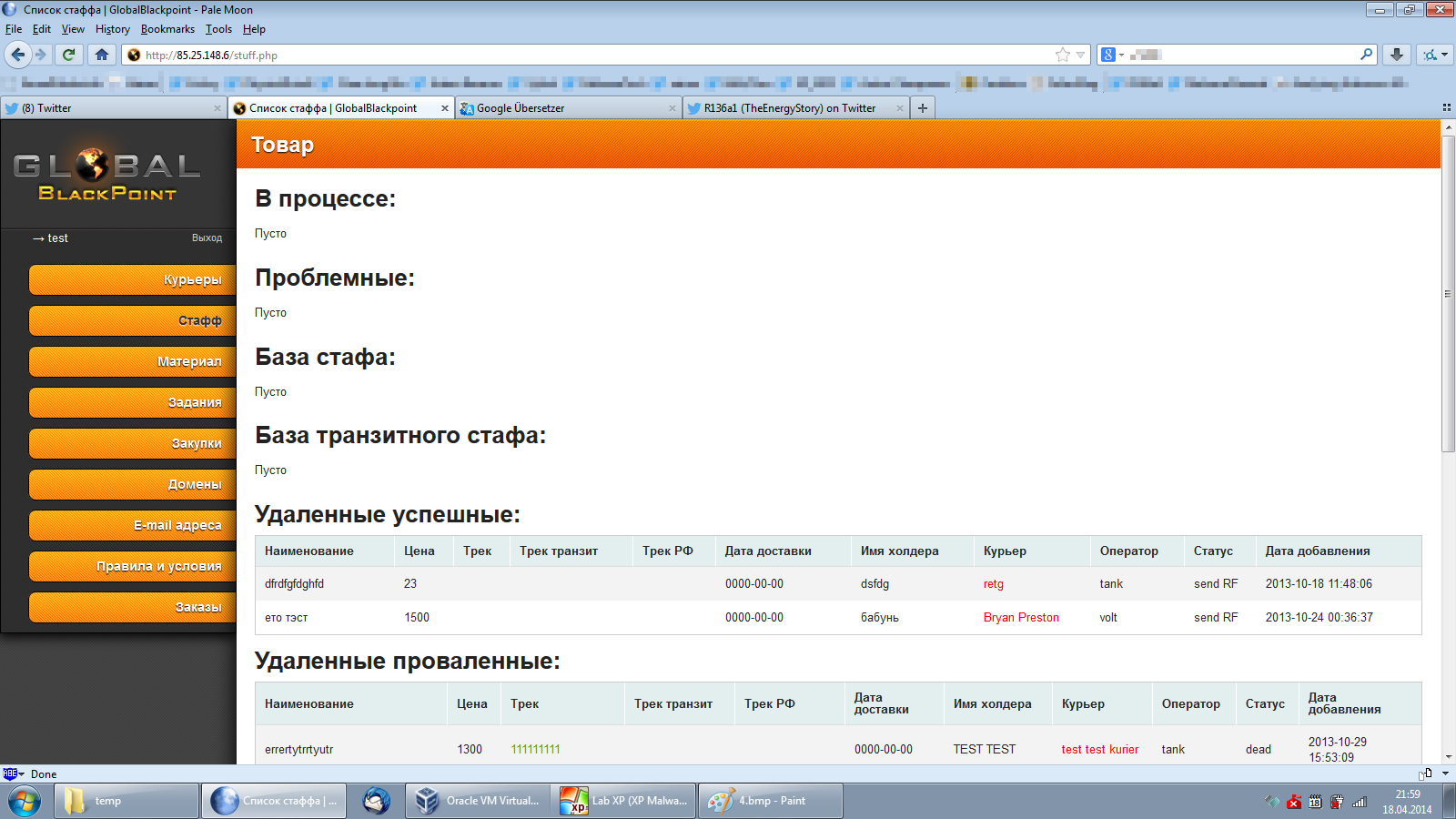1456x819 pixels.
Task: Click the Выход logout link
Action: (x=207, y=238)
